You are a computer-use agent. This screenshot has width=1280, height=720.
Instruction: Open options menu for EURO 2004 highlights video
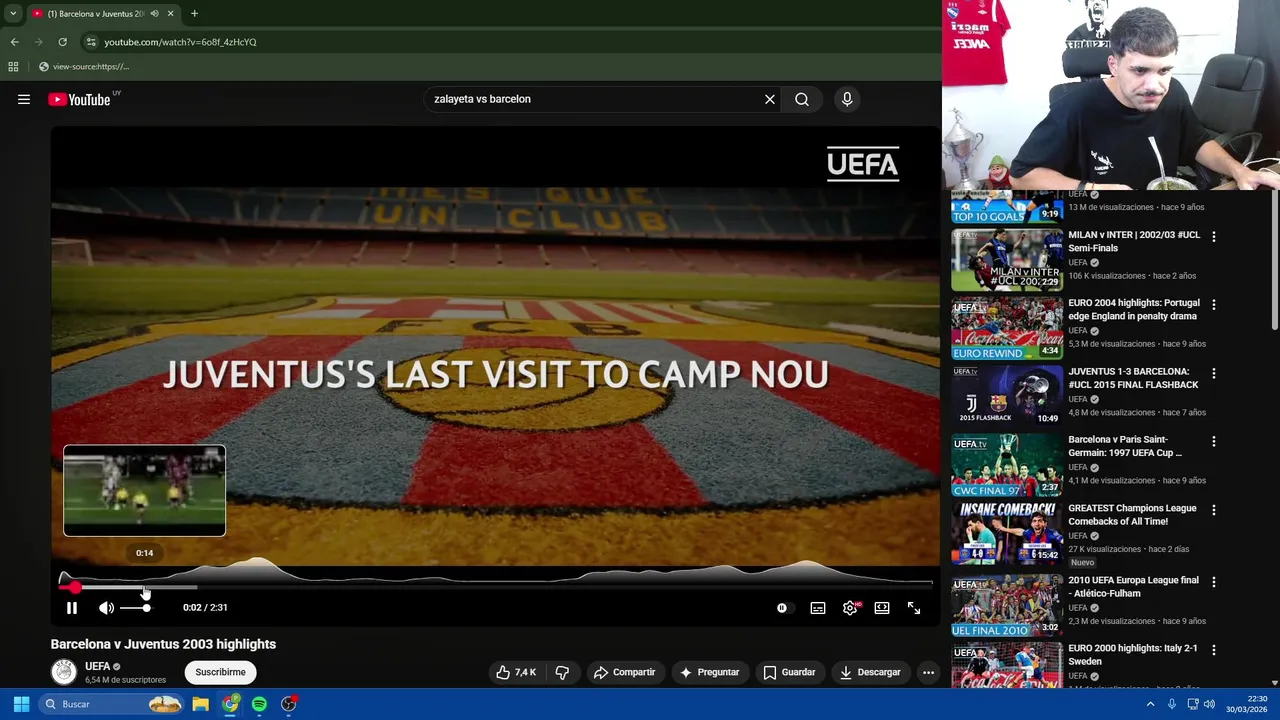(x=1214, y=305)
